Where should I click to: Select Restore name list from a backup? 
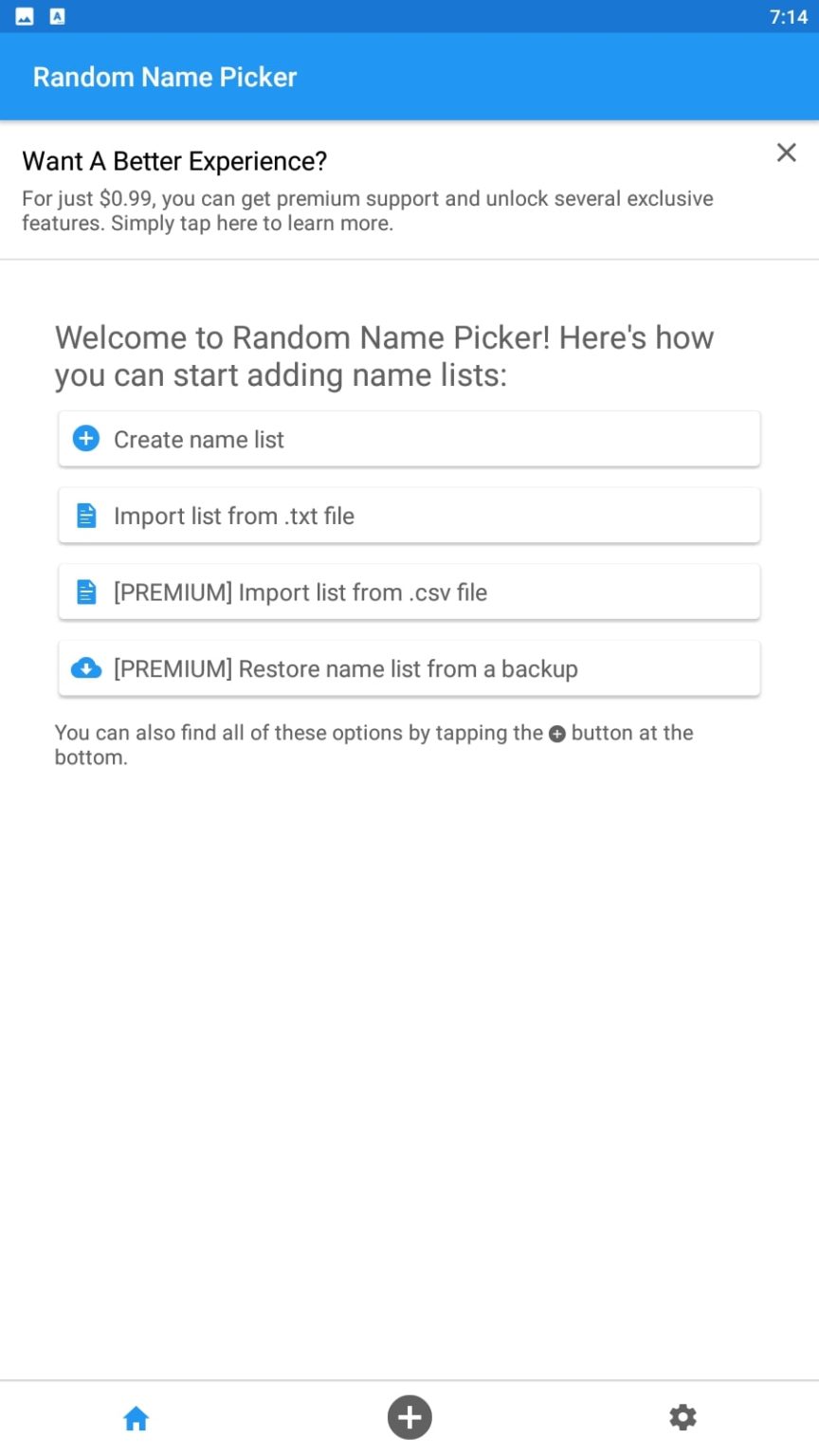[409, 668]
